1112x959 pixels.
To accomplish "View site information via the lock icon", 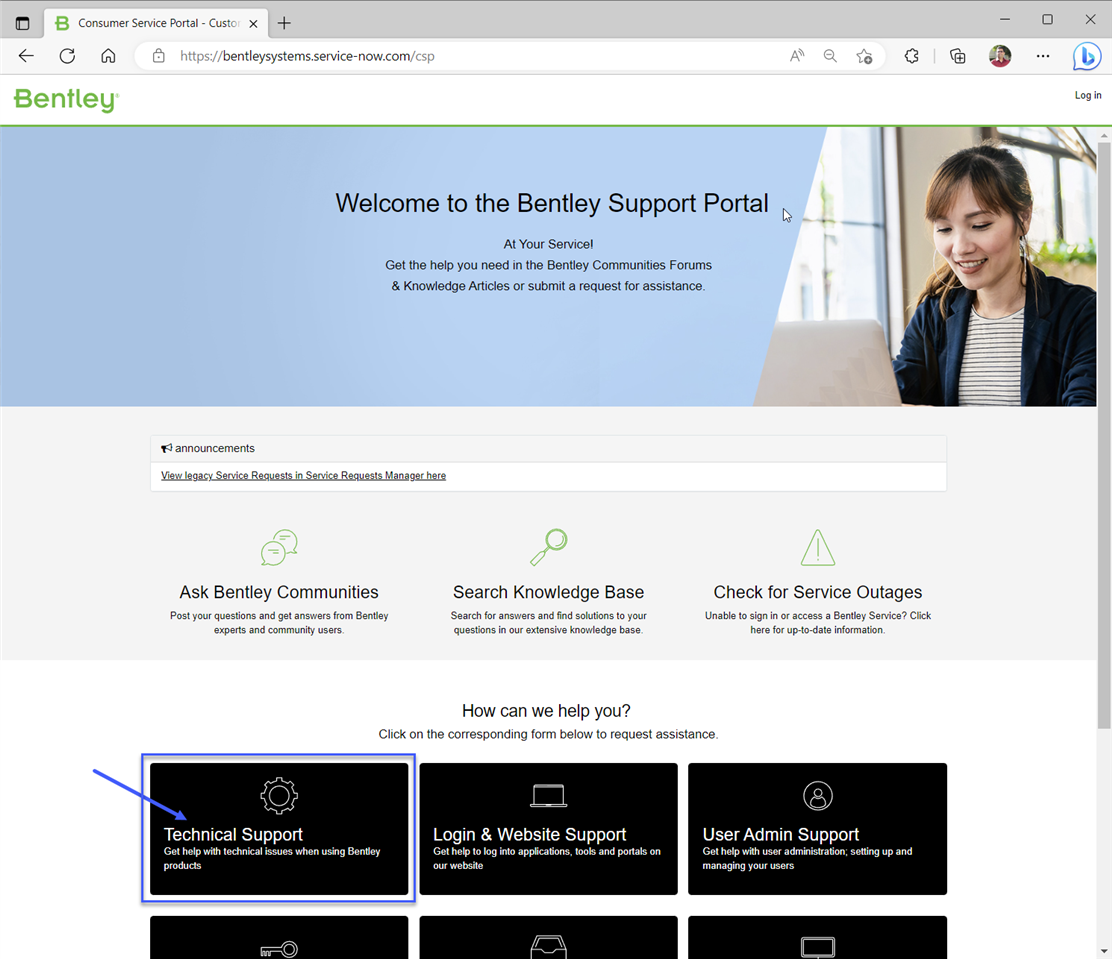I will (x=159, y=56).
